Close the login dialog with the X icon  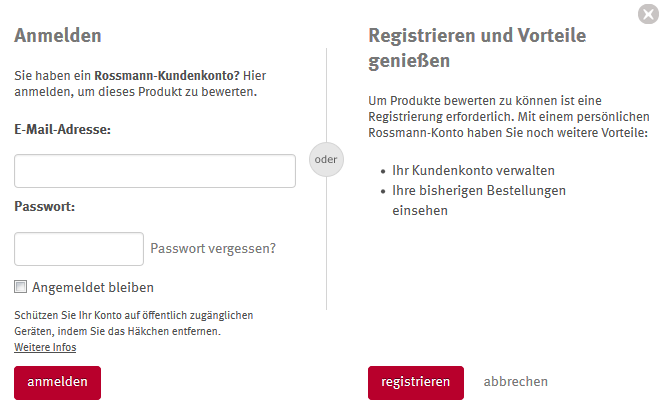coord(648,14)
